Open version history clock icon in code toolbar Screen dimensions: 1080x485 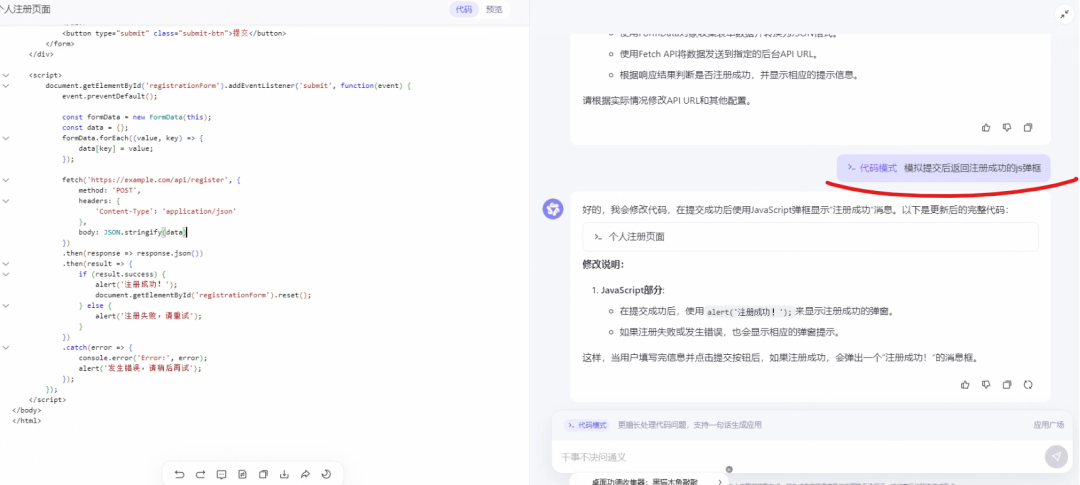(326, 474)
